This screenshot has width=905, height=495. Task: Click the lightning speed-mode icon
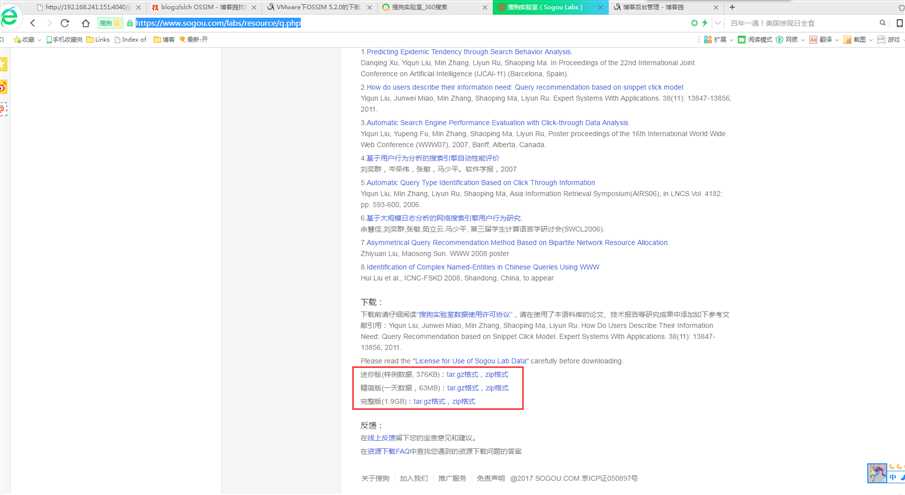coord(705,23)
